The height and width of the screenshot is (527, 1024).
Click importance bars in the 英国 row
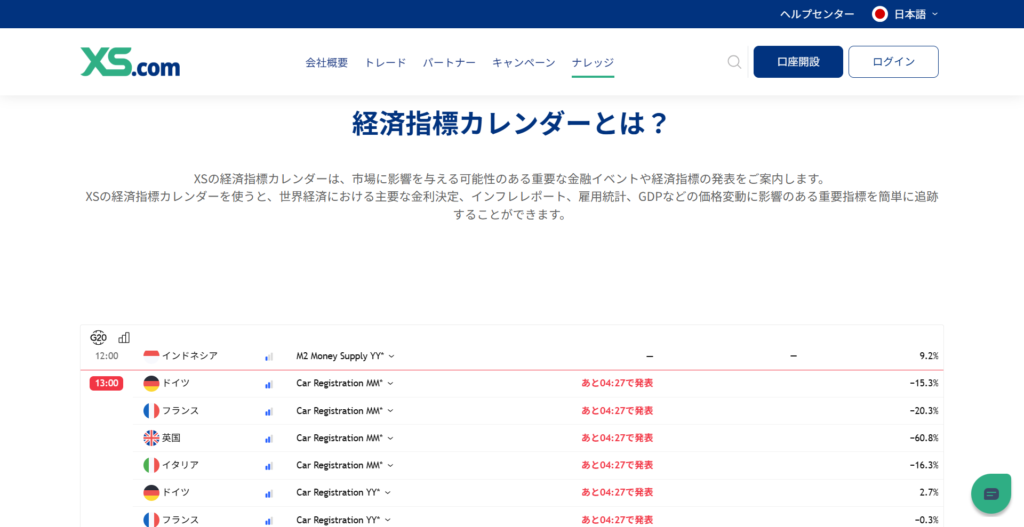268,439
